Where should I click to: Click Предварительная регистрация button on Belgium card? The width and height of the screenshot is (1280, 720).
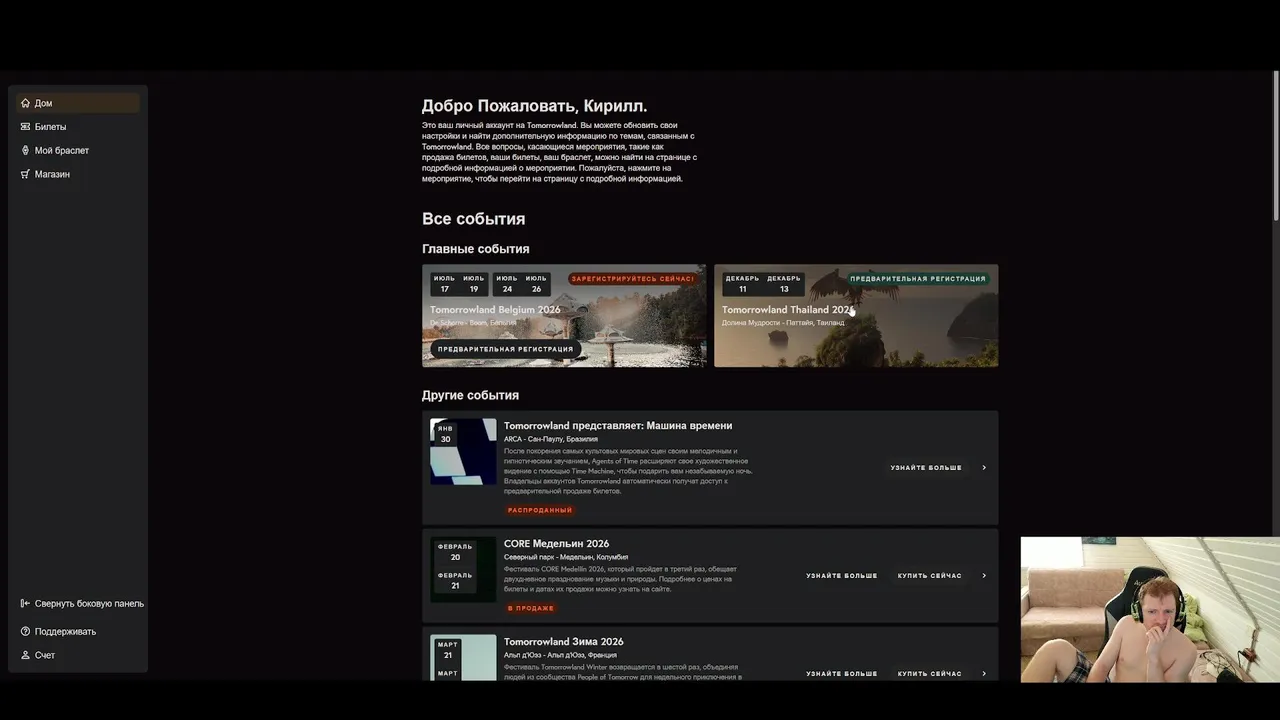coord(505,349)
